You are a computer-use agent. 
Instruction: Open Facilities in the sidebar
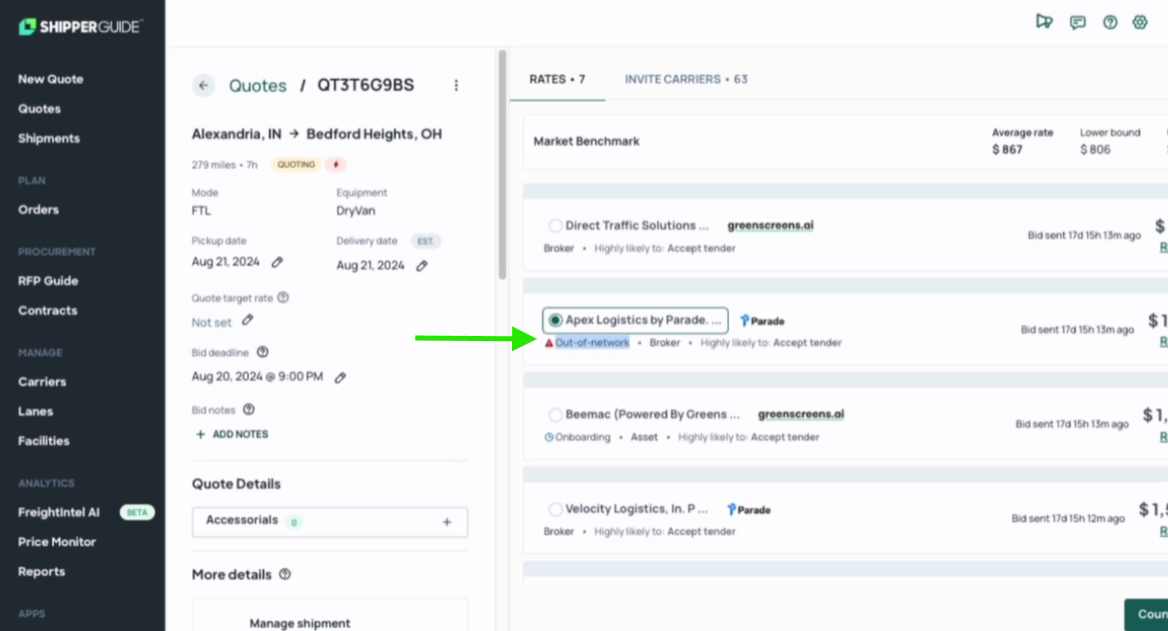click(44, 441)
